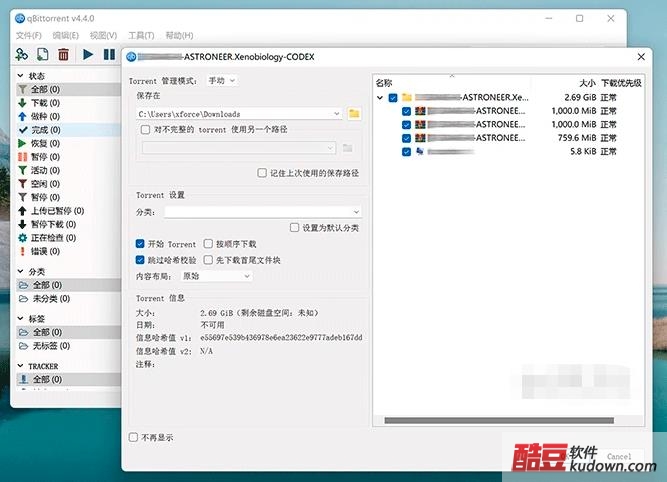This screenshot has height=482, width=667.
Task: Select the 活动 (0) active filter
Action: pos(45,170)
